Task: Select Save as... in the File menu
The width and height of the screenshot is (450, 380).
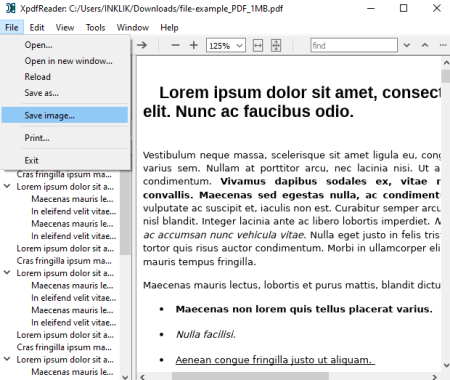Action: (x=65, y=93)
